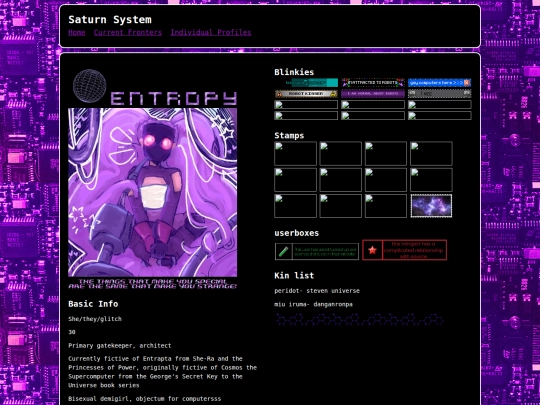Image resolution: width=540 pixels, height=405 pixels.
Task: Click the 'Robot Kisser' blinkie
Action: [306, 94]
